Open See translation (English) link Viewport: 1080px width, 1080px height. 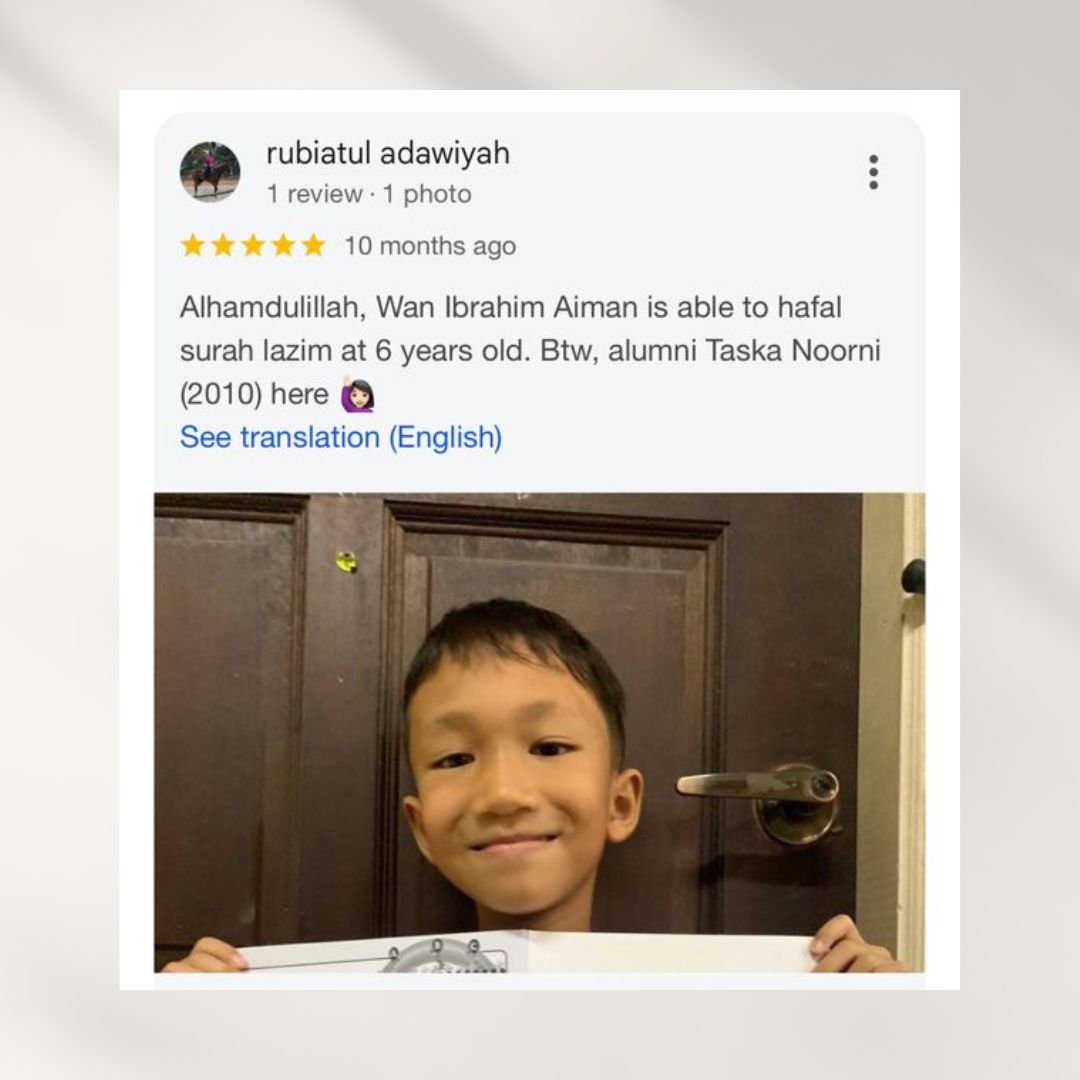pyautogui.click(x=341, y=437)
